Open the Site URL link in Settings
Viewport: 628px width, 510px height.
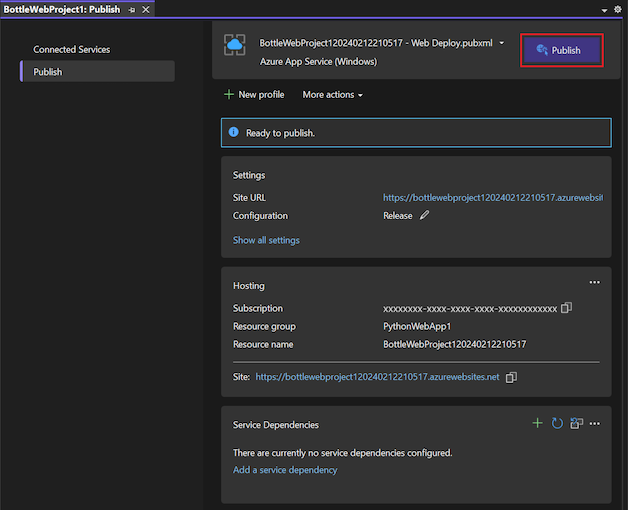[x=493, y=198]
